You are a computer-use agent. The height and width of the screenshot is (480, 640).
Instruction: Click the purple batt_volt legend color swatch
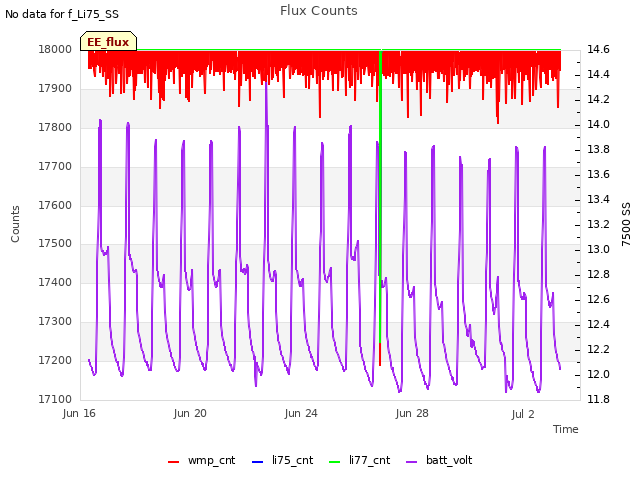click(x=412, y=462)
